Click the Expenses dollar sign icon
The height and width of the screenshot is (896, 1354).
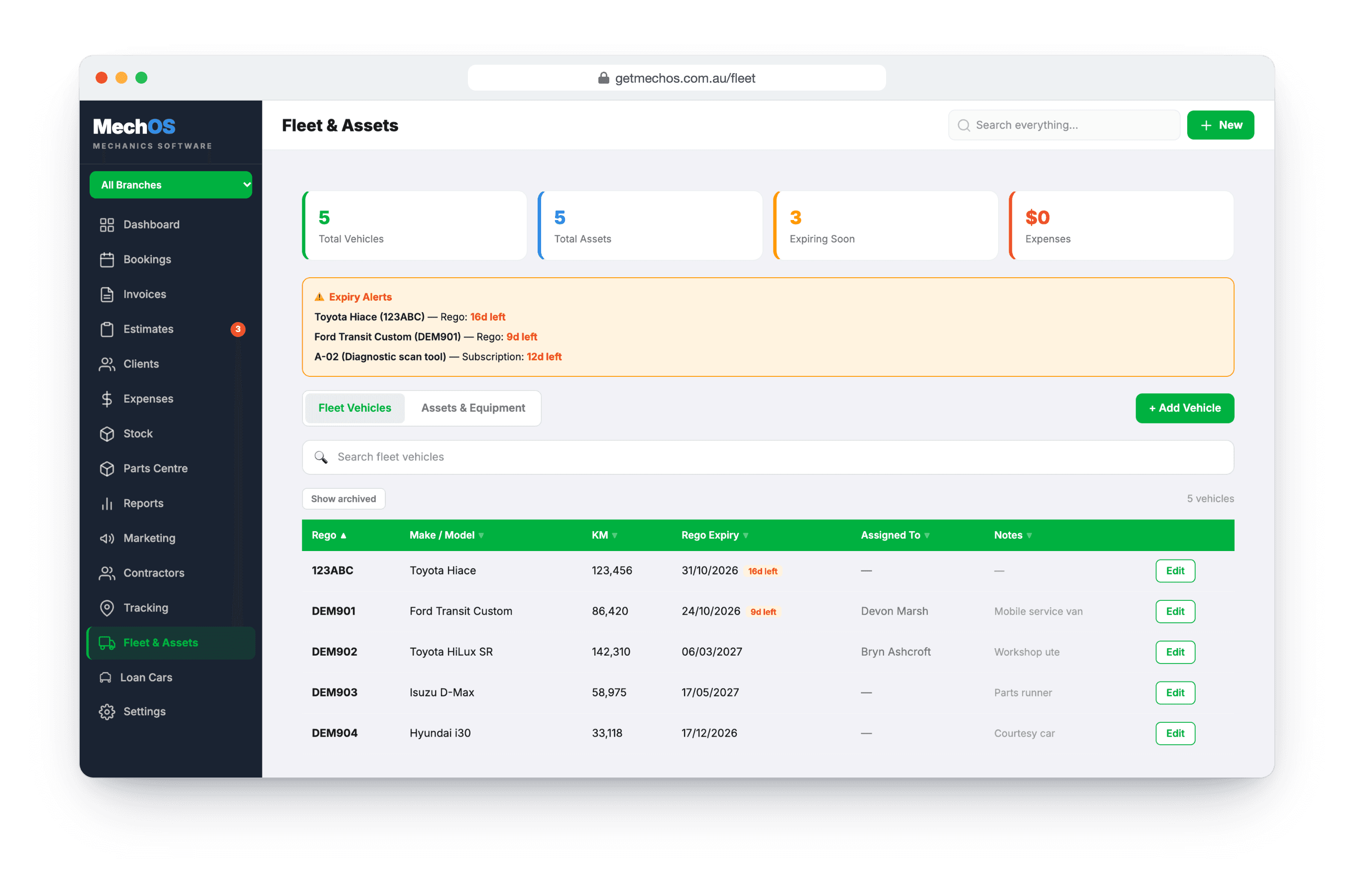(107, 399)
